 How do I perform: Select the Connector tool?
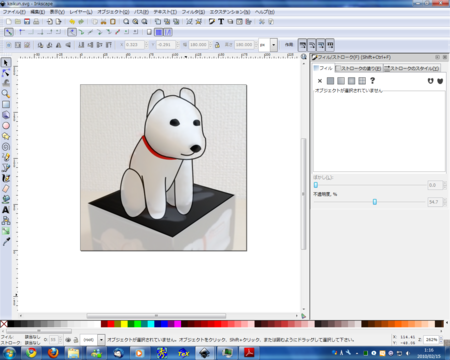click(x=6, y=220)
